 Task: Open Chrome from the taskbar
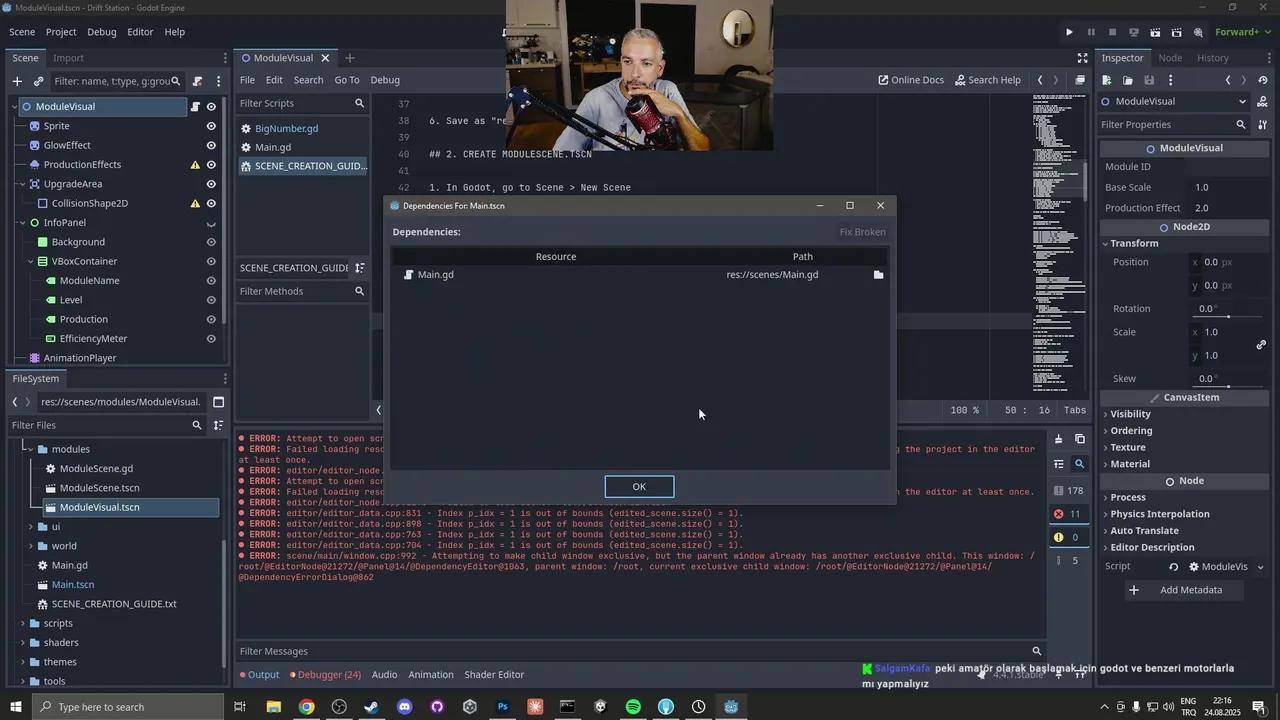(x=306, y=707)
